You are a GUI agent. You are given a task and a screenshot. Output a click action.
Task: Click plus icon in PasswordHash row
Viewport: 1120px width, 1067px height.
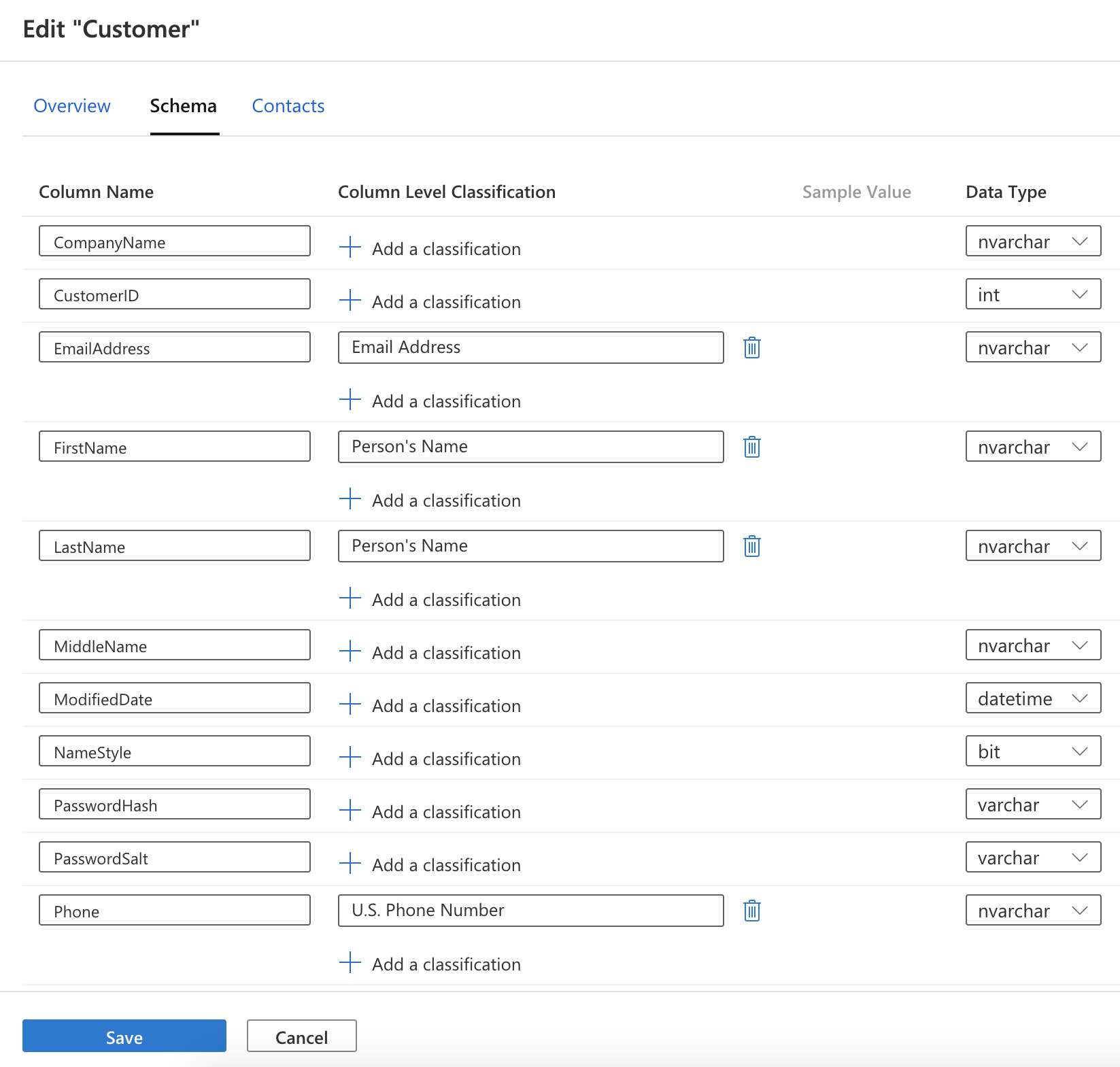point(350,811)
